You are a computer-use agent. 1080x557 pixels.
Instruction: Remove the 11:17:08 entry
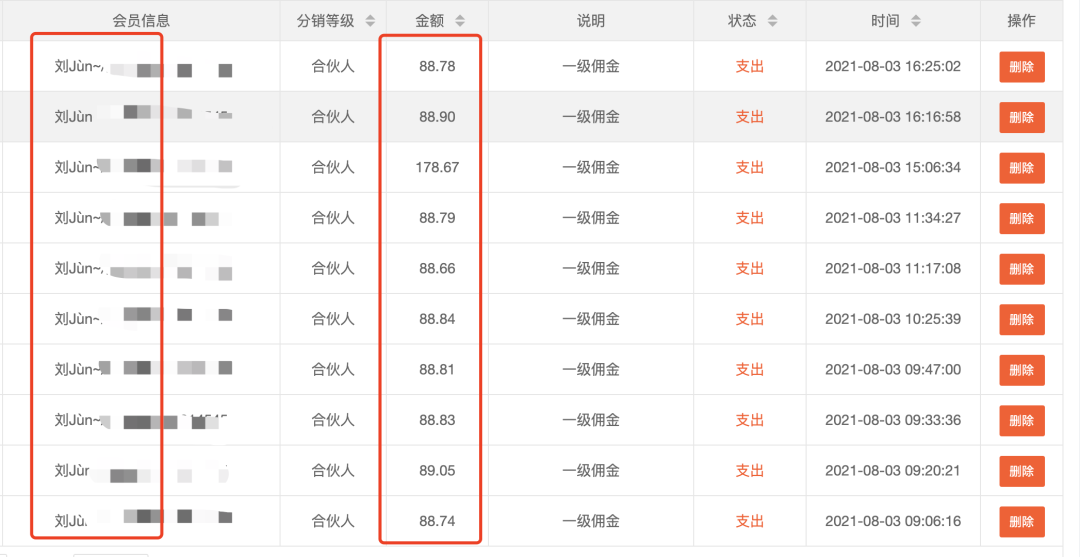tap(1021, 269)
